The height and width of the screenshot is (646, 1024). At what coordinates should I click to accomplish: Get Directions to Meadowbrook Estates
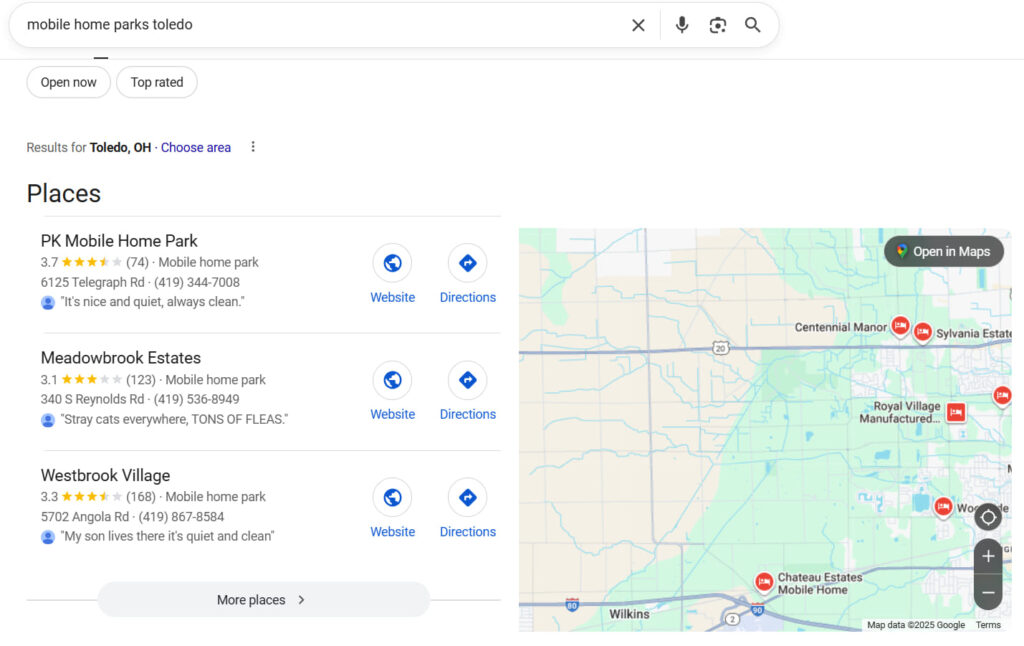[467, 380]
